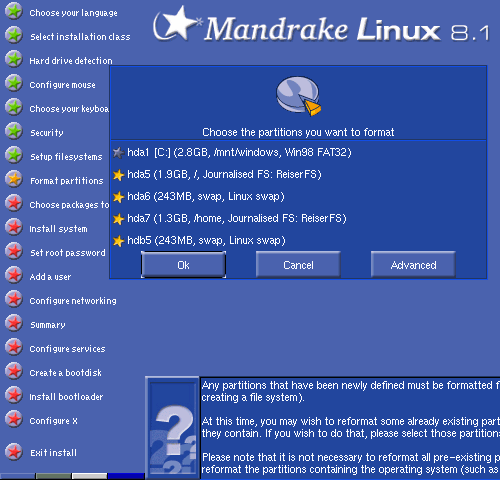
Task: Toggle formatting of hda1 Windows partition
Action: pos(118,153)
